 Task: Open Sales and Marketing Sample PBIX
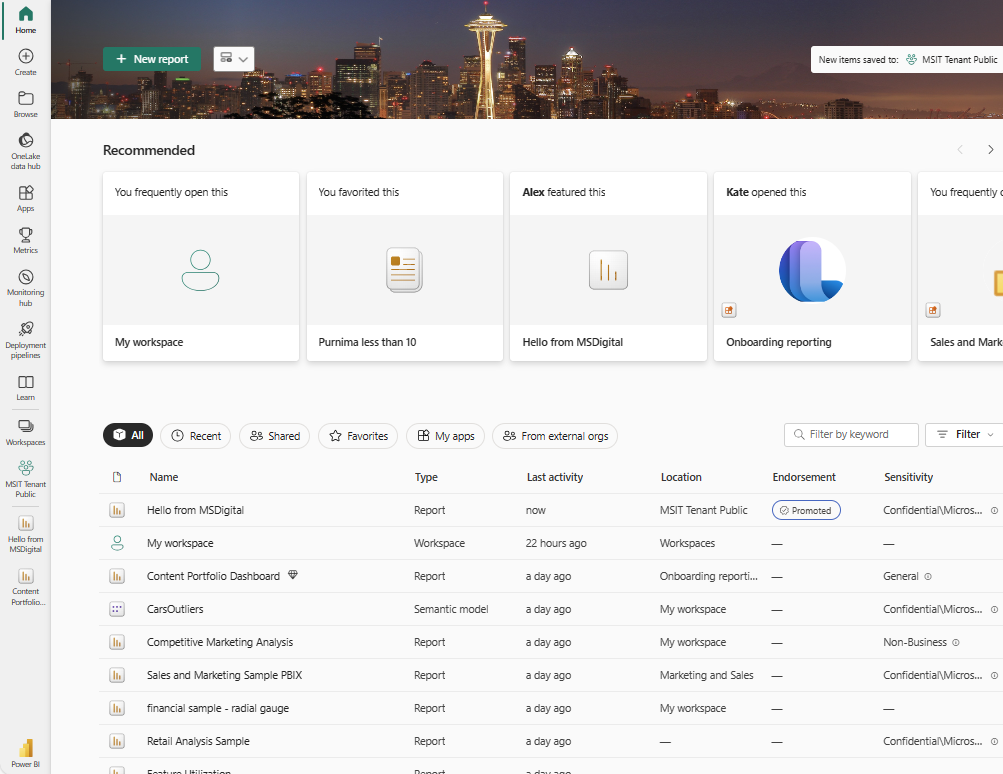[x=225, y=675]
